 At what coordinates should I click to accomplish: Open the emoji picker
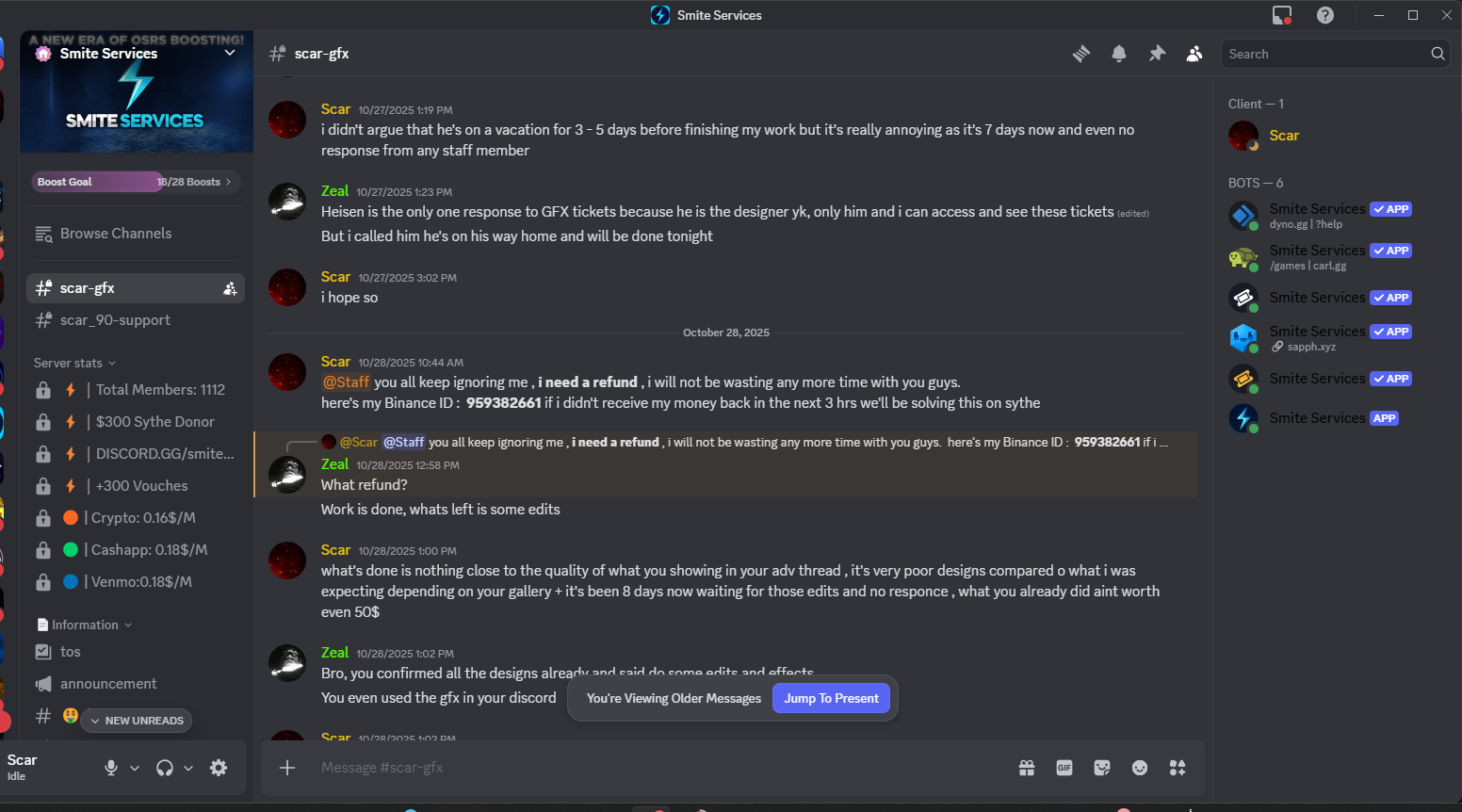coord(1140,768)
